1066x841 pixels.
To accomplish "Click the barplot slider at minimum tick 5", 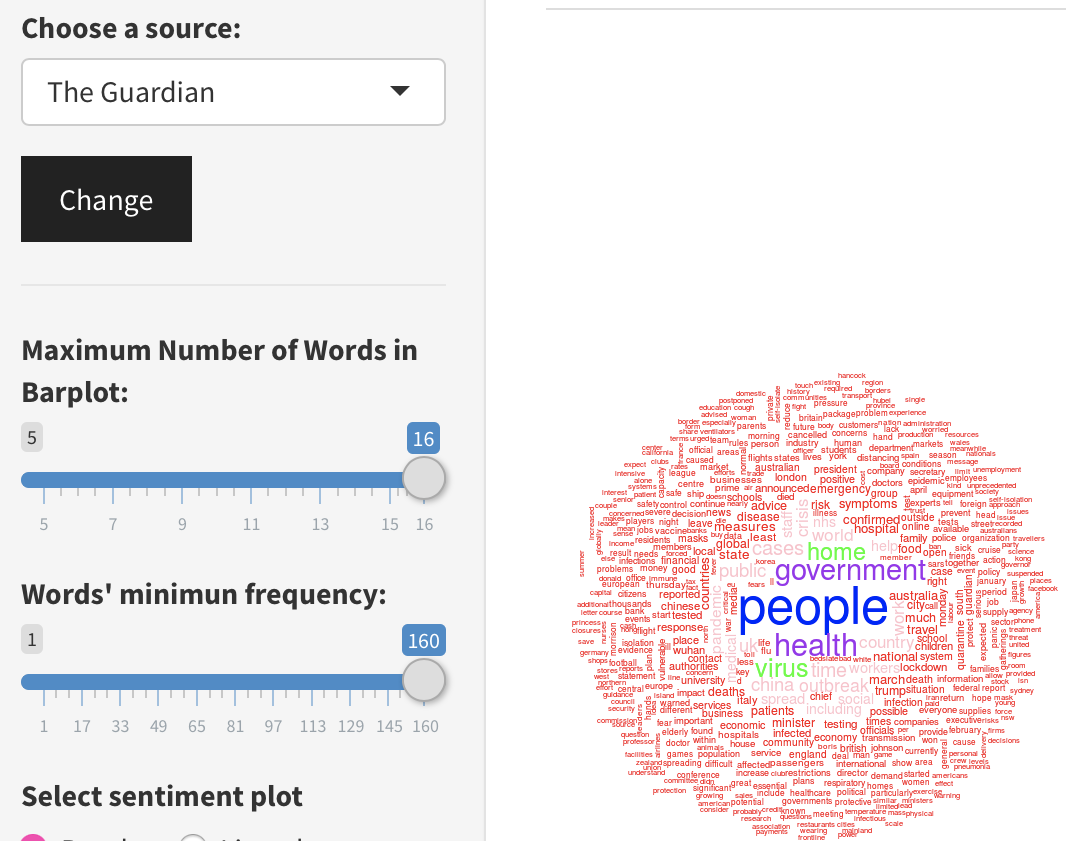I will pyautogui.click(x=44, y=481).
